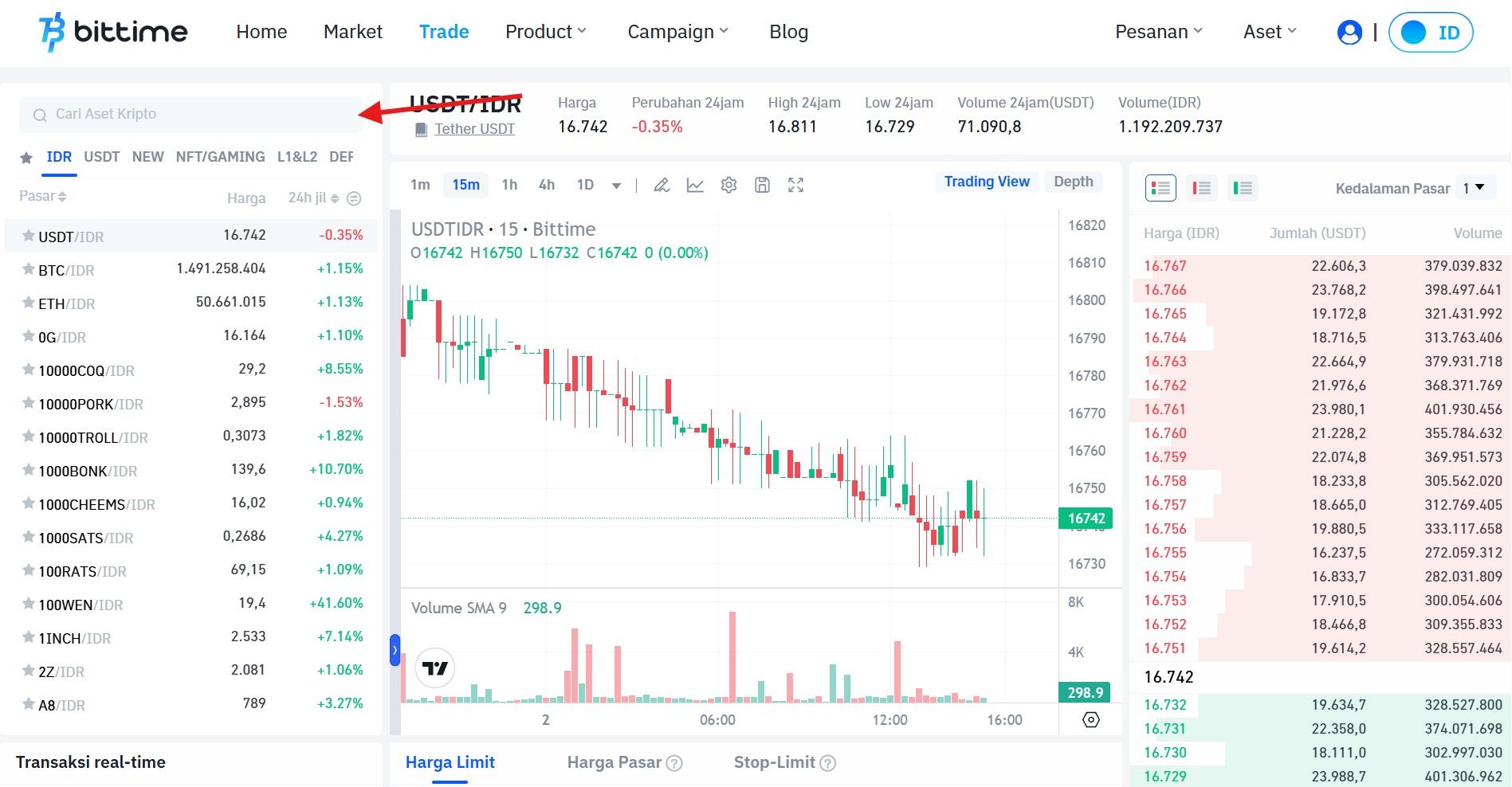Open Kedalaman Pasar depth dropdown
The width and height of the screenshot is (1512, 787).
pos(1474,188)
